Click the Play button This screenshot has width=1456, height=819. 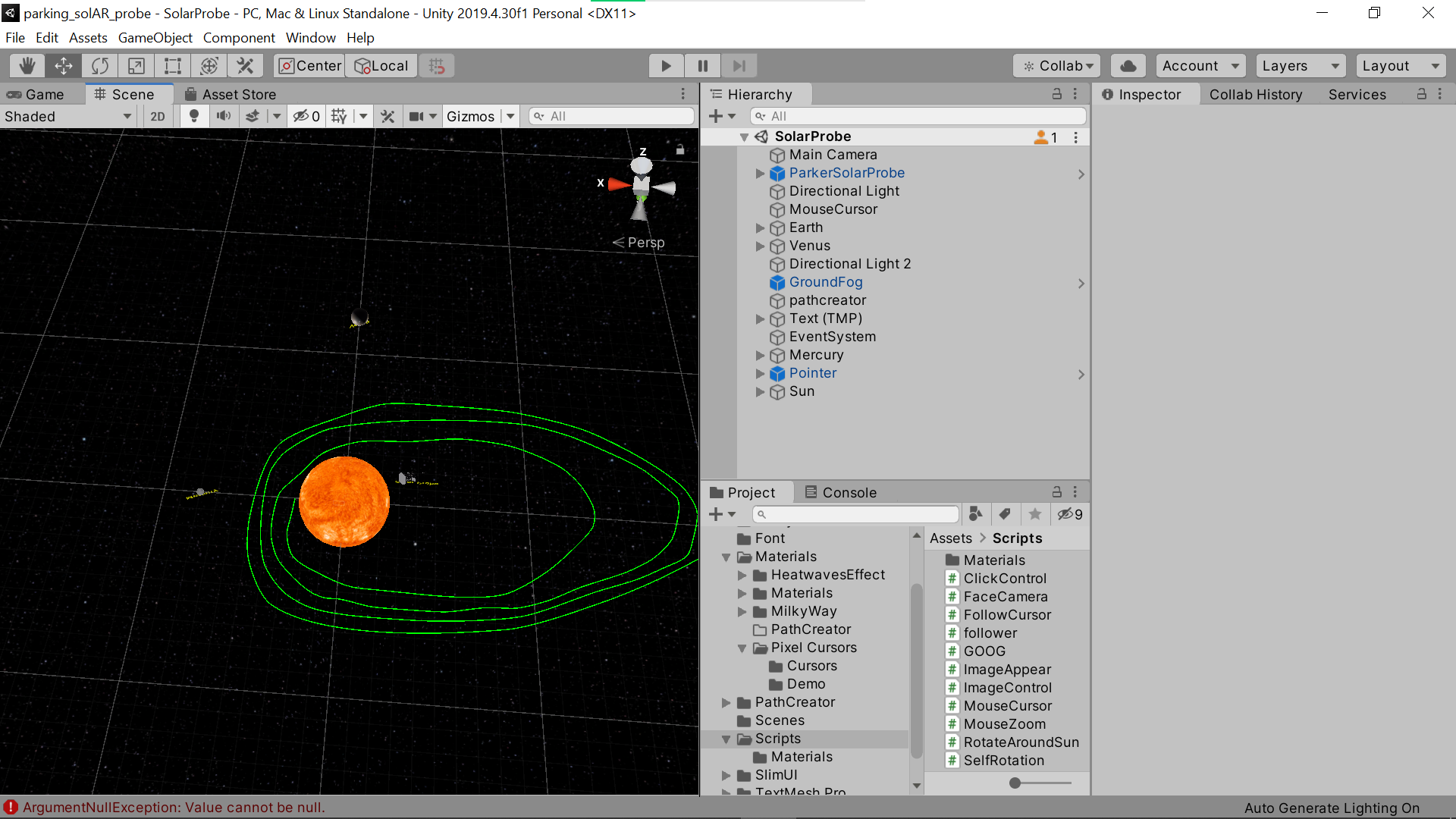pos(666,66)
